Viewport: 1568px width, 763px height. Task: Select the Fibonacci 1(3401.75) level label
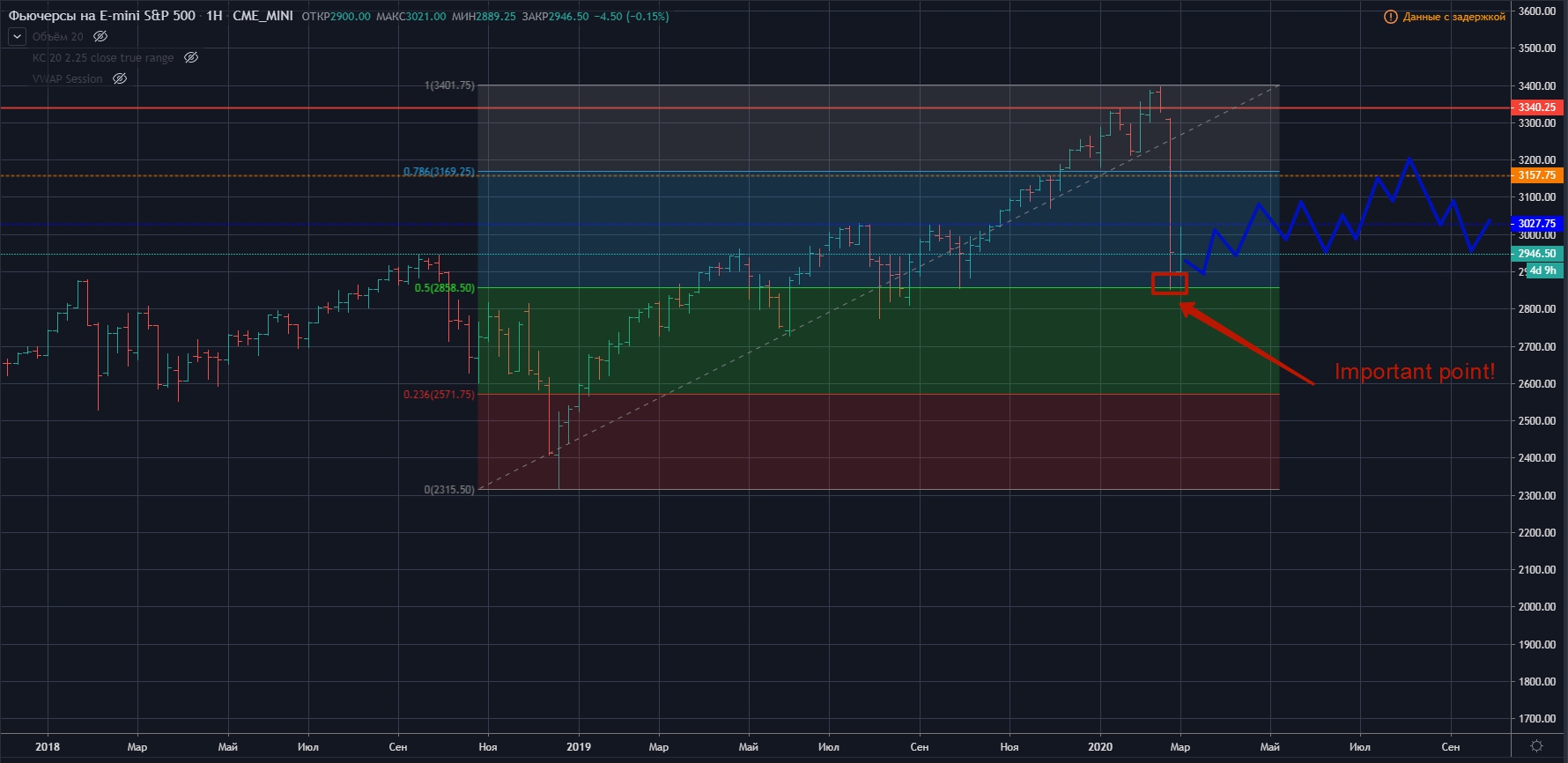[449, 85]
